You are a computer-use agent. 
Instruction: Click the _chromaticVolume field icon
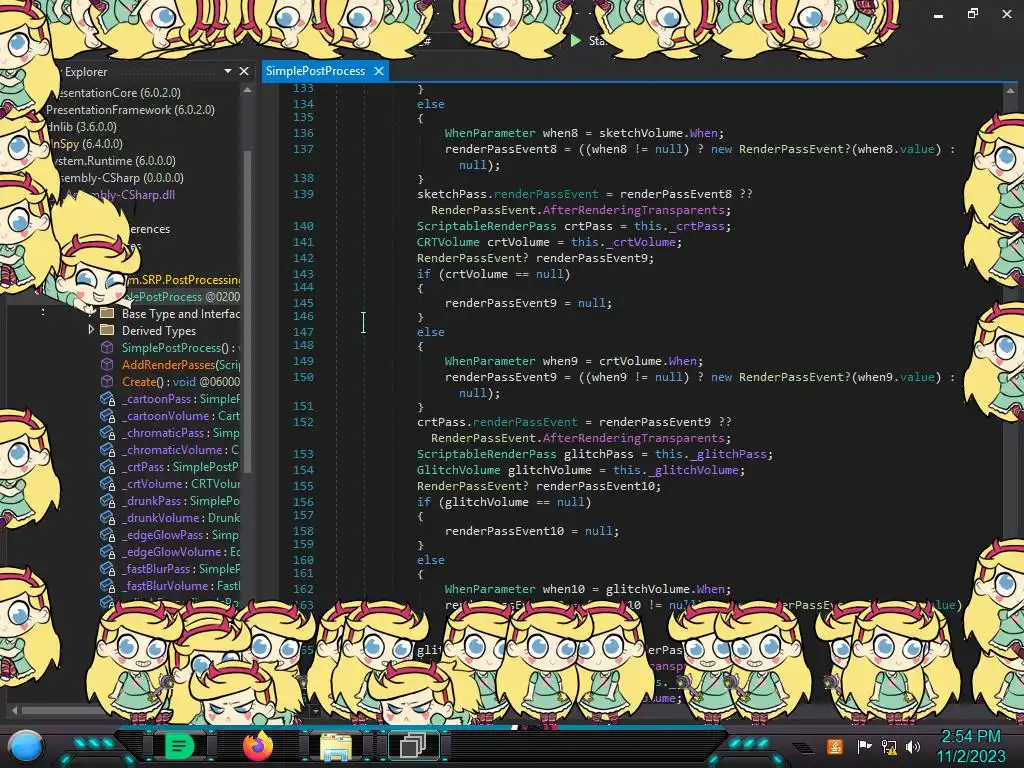pyautogui.click(x=107, y=449)
